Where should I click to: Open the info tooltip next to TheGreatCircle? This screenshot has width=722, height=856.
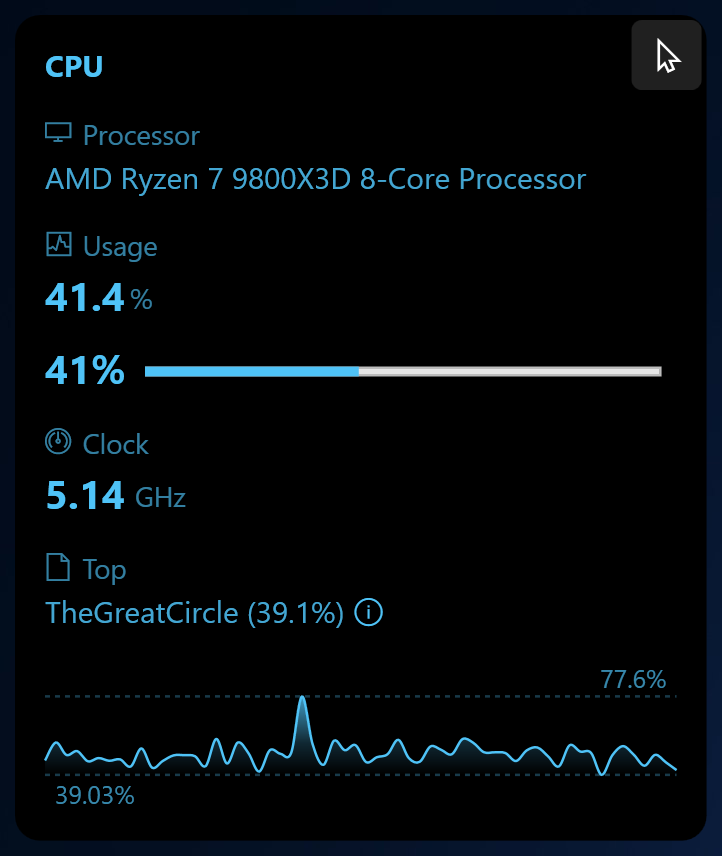368,613
